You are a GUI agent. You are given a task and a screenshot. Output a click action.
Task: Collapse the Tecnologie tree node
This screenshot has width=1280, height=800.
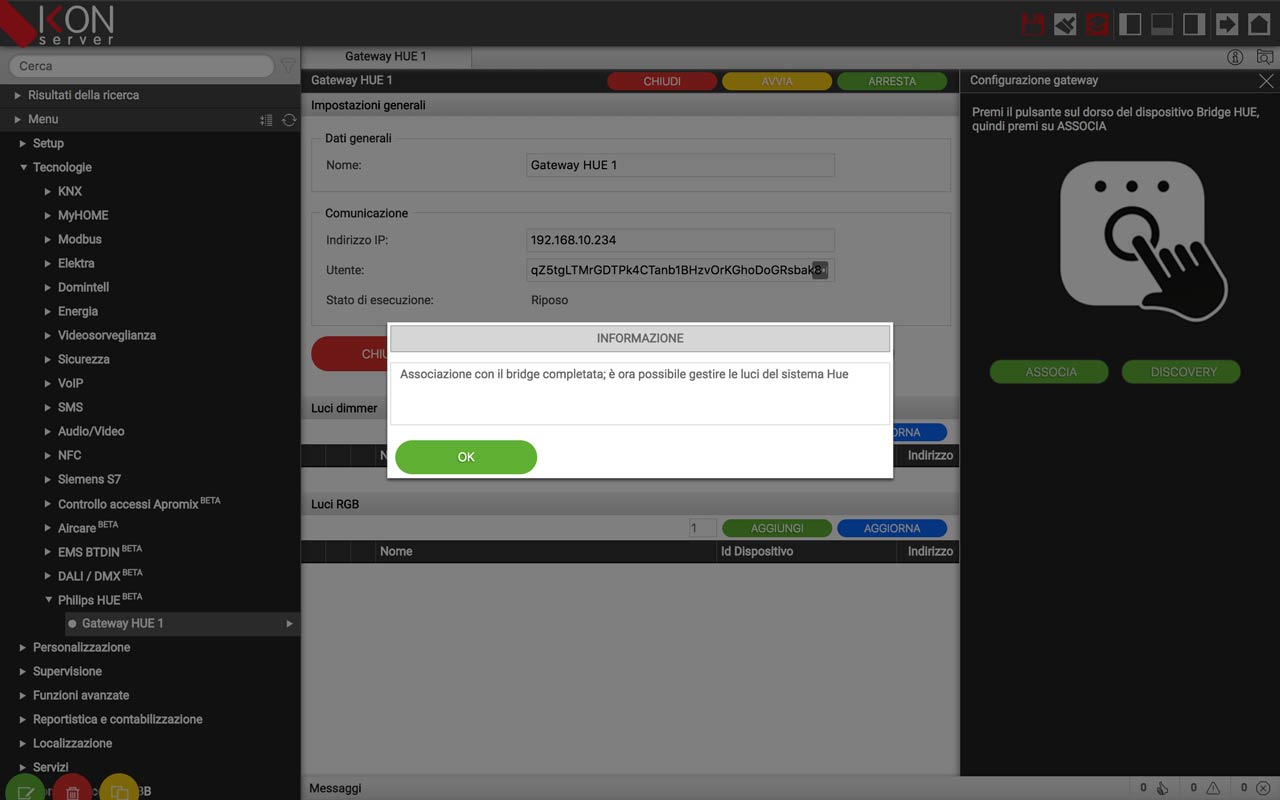tap(23, 167)
